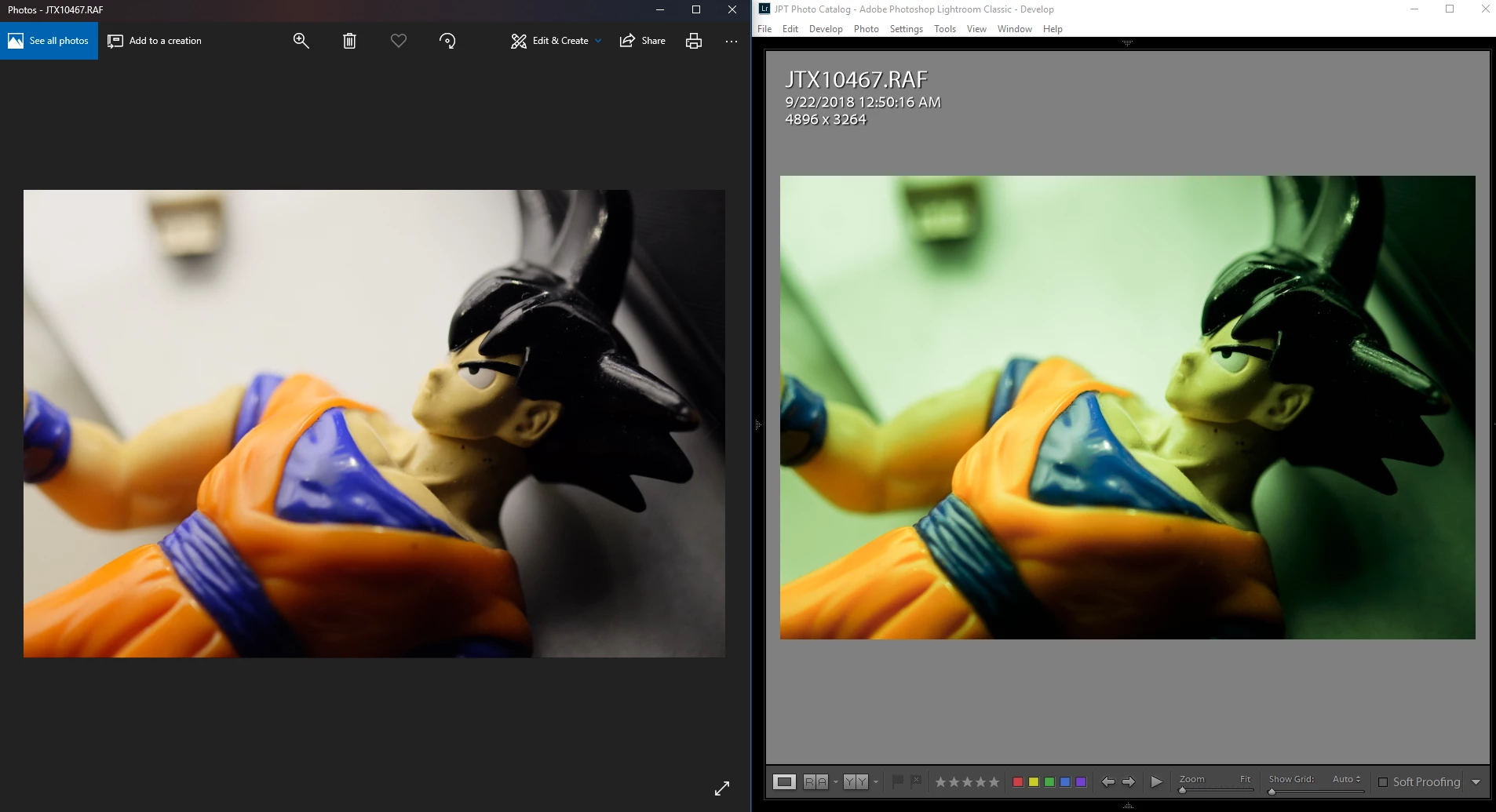
Task: Flag the photo as a pick
Action: pyautogui.click(x=898, y=781)
